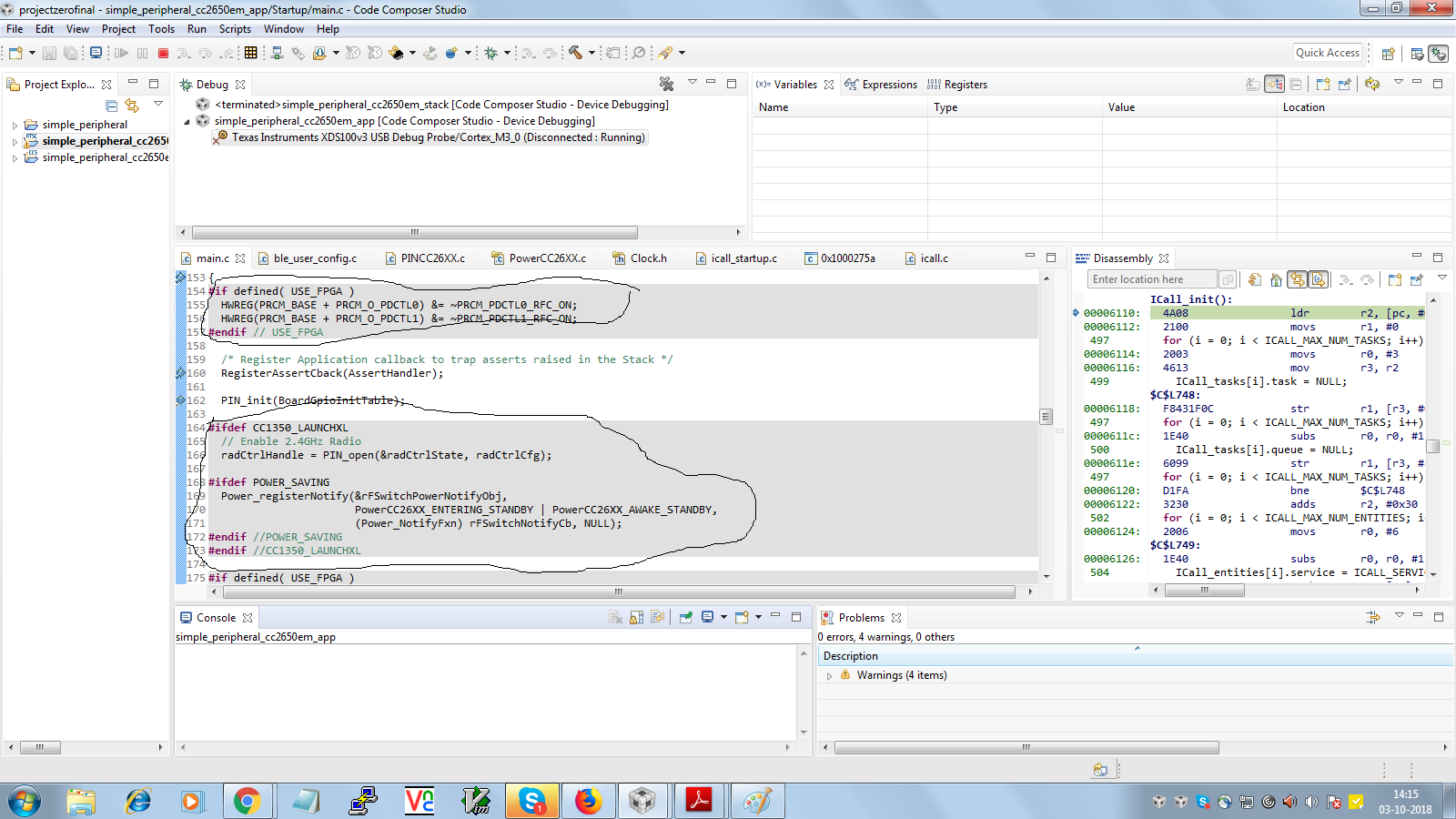
Task: Click the Quick Access search field
Action: coord(1328,53)
